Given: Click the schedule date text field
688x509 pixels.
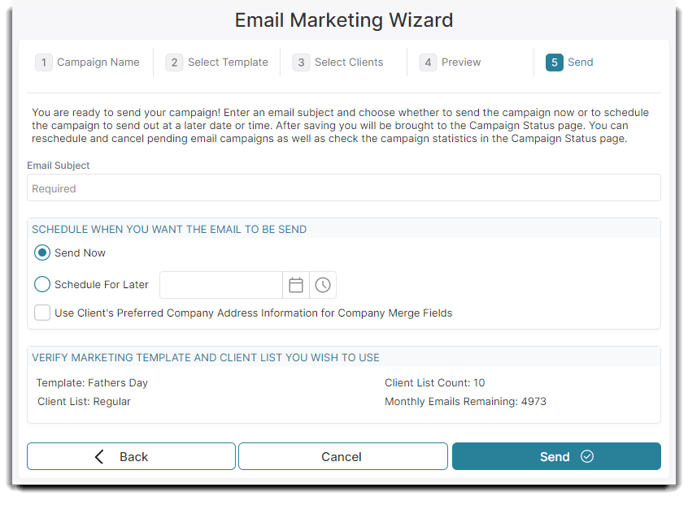Looking at the screenshot, I should 221,285.
